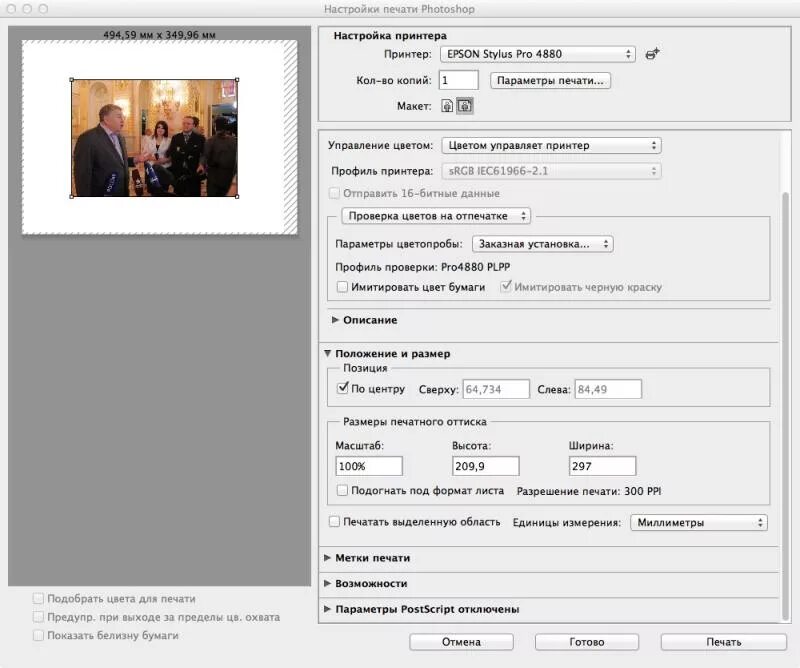This screenshot has height=668, width=800.
Task: Open Параметры печати... button
Action: click(550, 80)
